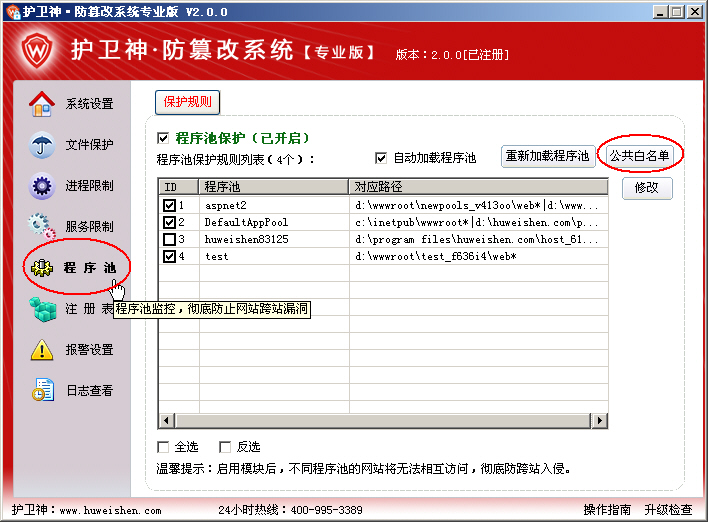The height and width of the screenshot is (522, 708).
Task: Close the 护卫神 window
Action: [694, 12]
